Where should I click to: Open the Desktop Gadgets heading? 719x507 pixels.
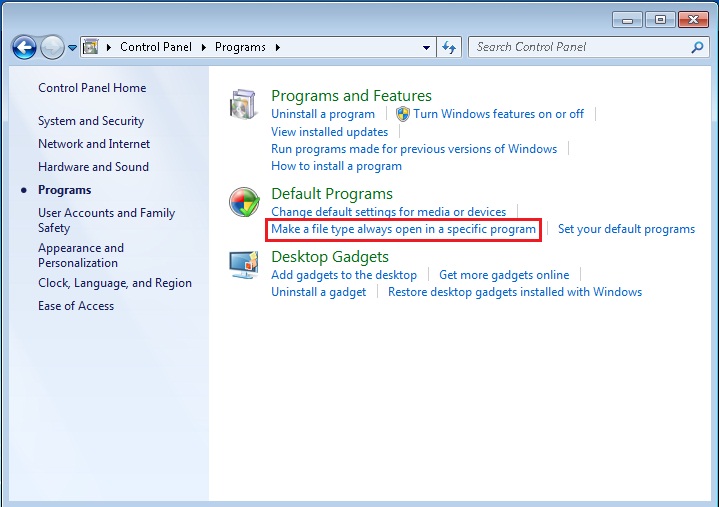coord(330,257)
